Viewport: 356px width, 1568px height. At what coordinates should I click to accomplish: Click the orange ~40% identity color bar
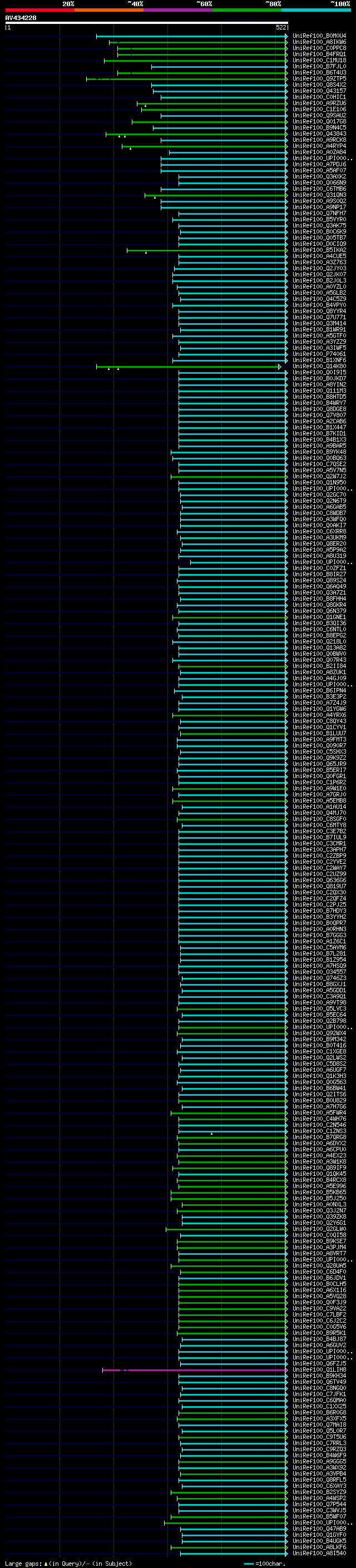pos(108,10)
